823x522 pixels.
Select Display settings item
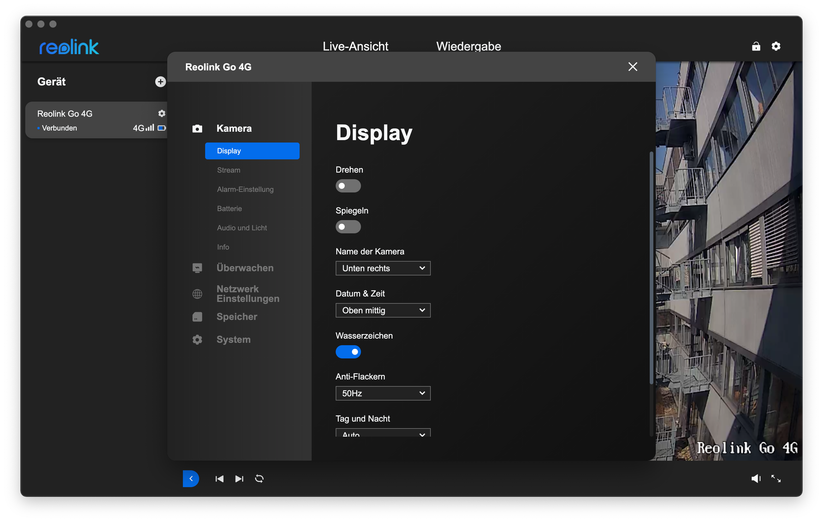(252, 151)
